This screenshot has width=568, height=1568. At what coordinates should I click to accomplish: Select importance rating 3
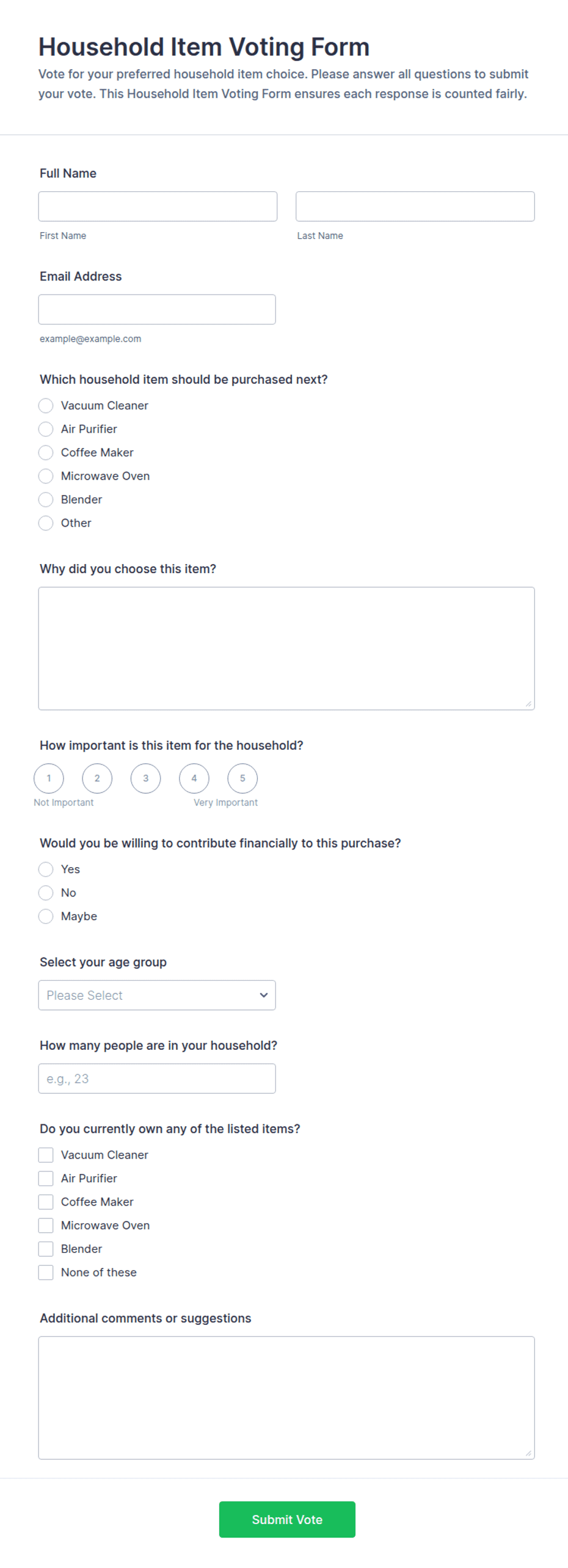click(145, 779)
